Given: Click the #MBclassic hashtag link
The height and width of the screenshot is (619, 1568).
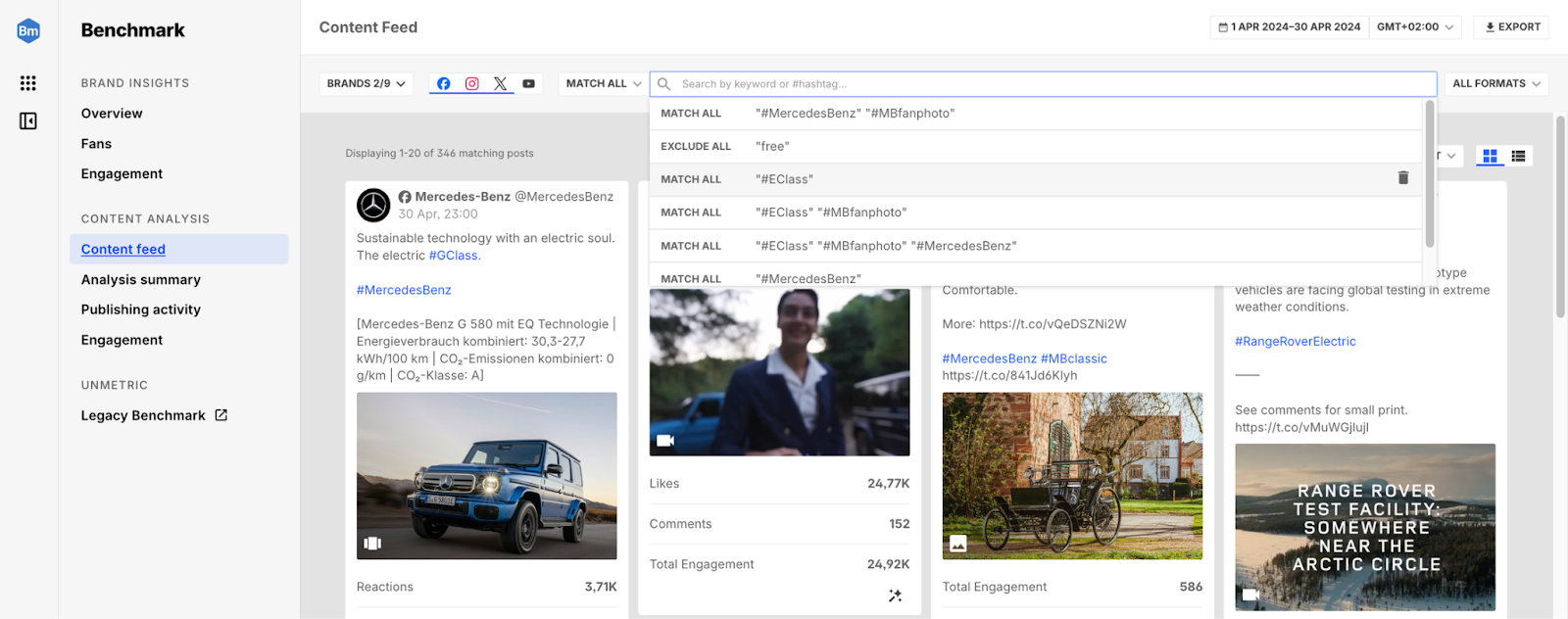Looking at the screenshot, I should [x=1074, y=358].
